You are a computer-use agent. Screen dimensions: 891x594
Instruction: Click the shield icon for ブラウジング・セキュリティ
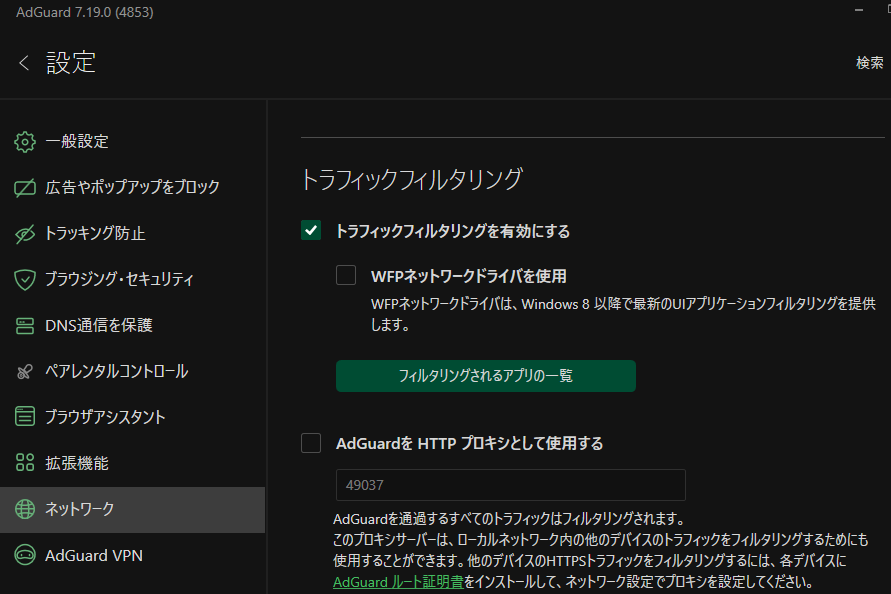[24, 280]
